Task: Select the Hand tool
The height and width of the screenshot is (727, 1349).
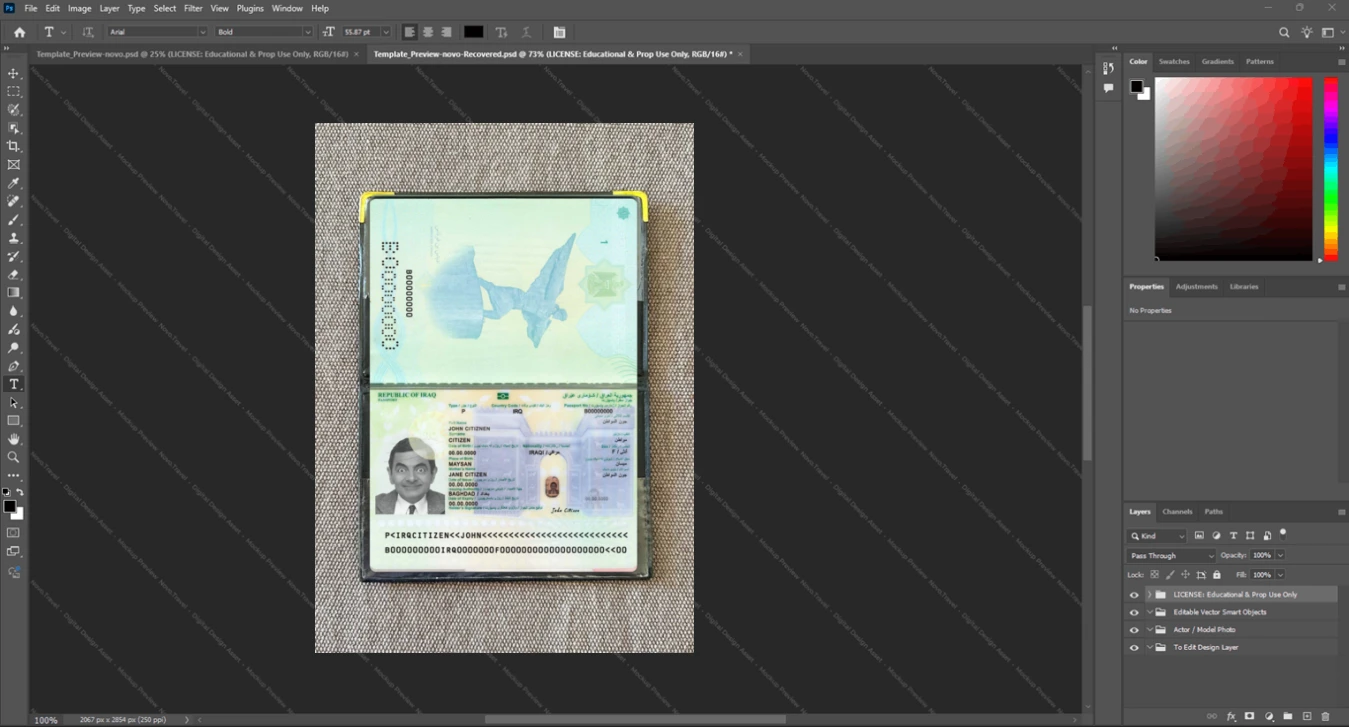Action: pos(14,439)
